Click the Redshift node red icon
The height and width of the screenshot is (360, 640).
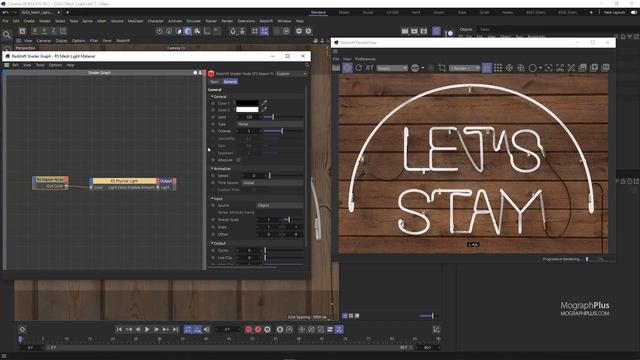coord(211,73)
